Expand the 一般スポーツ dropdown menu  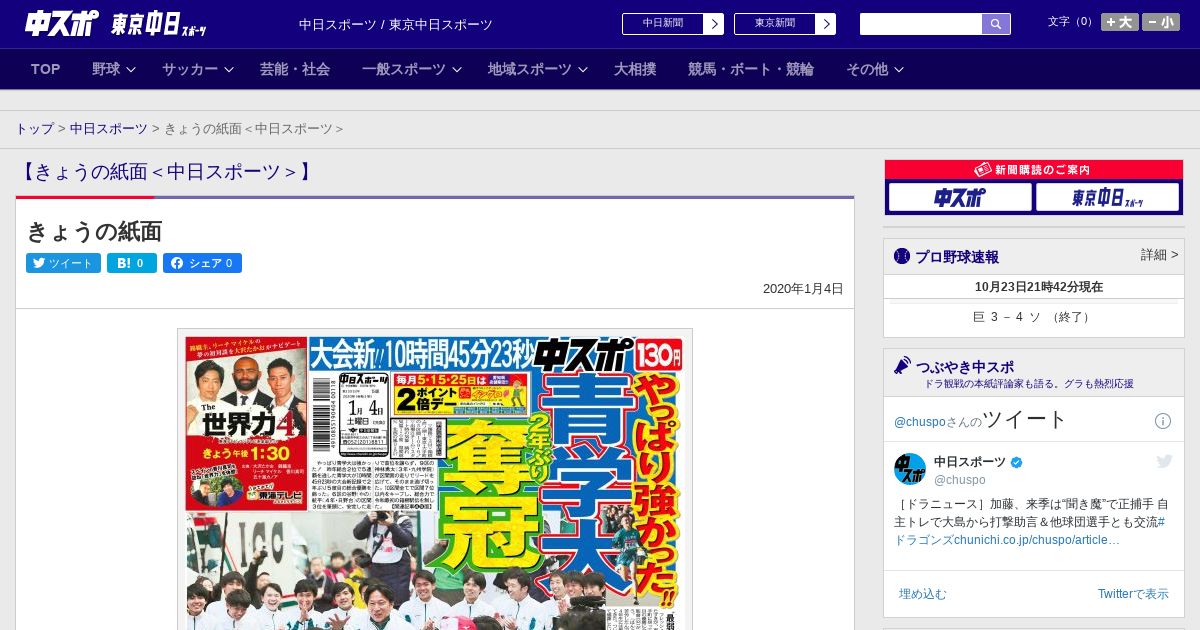[412, 69]
